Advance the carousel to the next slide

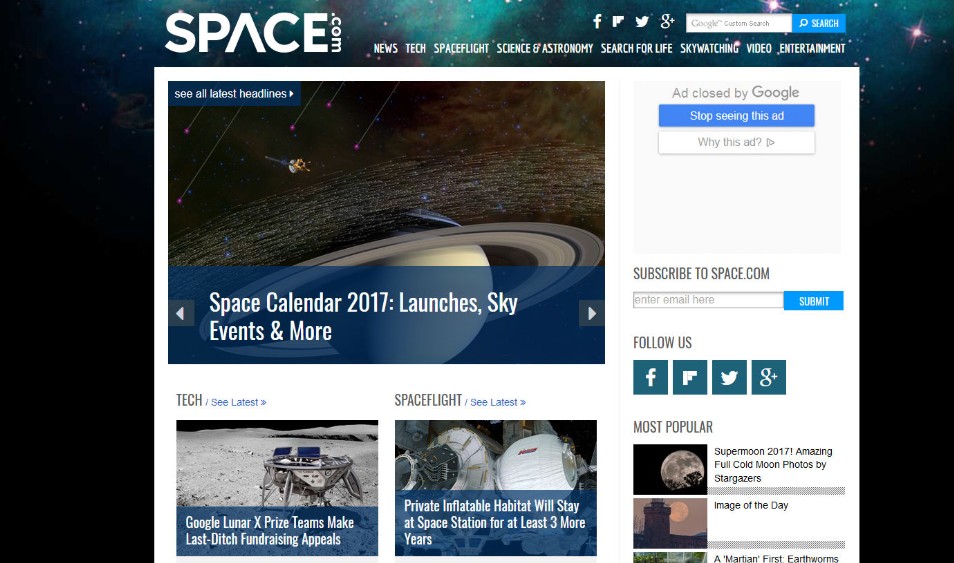click(x=591, y=313)
